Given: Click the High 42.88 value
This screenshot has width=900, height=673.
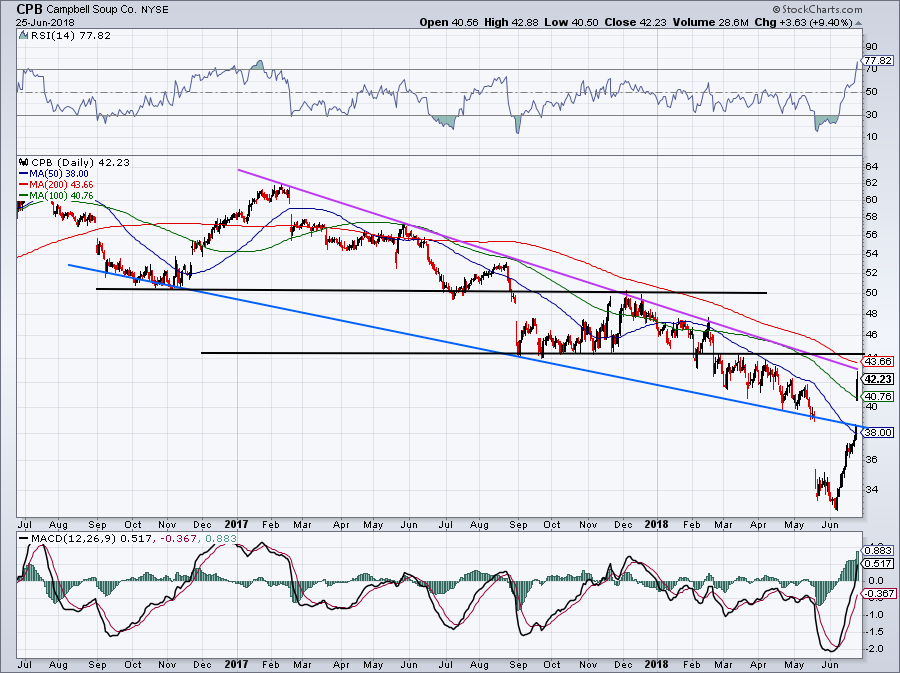Looking at the screenshot, I should pyautogui.click(x=511, y=22).
